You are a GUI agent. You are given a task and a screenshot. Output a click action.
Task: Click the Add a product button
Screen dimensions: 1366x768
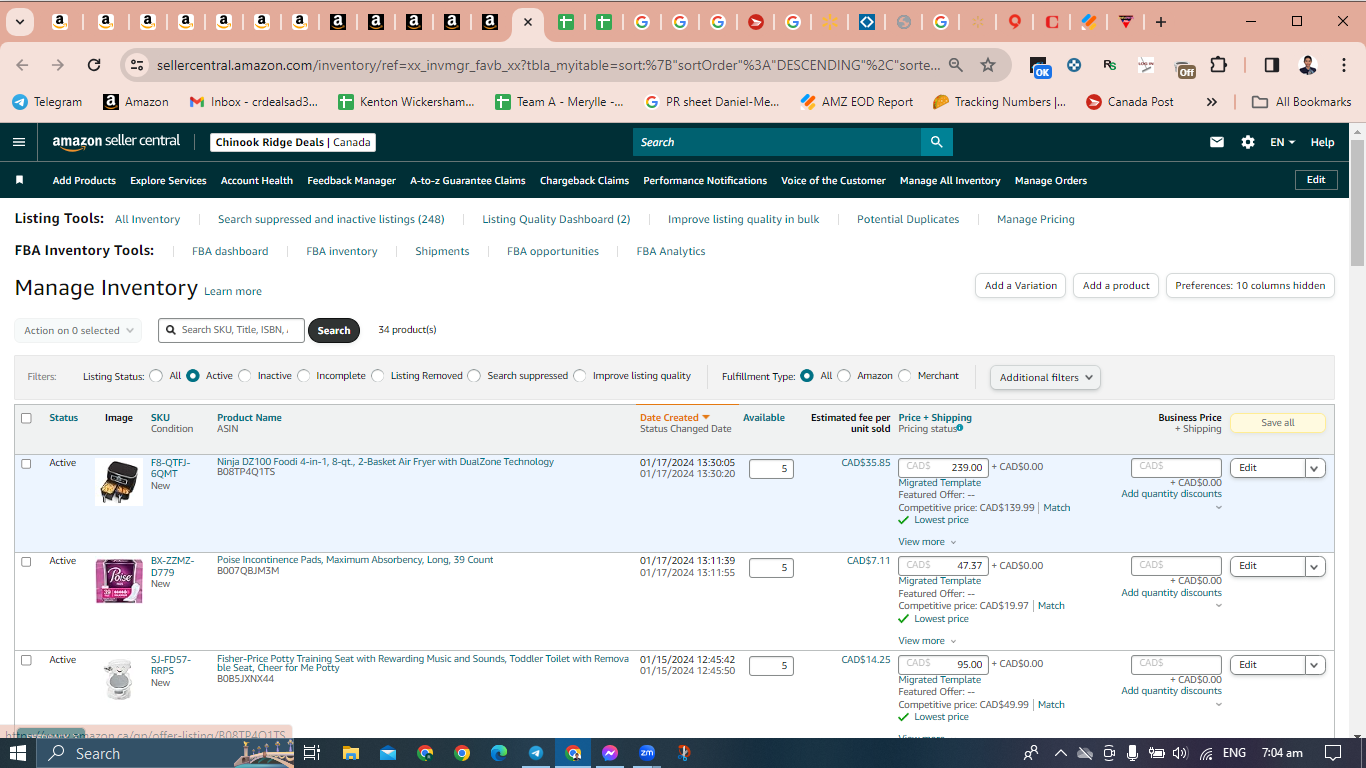pos(1117,285)
